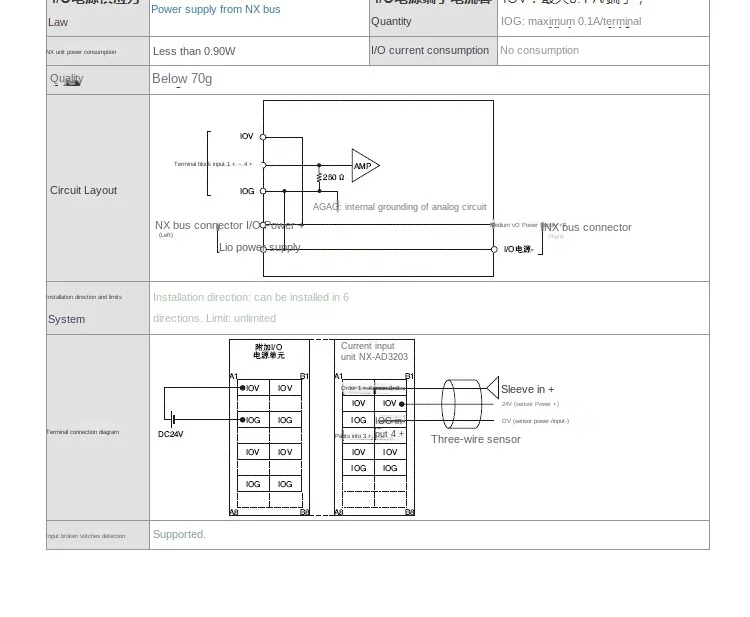The image size is (750, 617).
Task: Click 'Installation direction: can be installed in 6'
Action: pos(251,297)
